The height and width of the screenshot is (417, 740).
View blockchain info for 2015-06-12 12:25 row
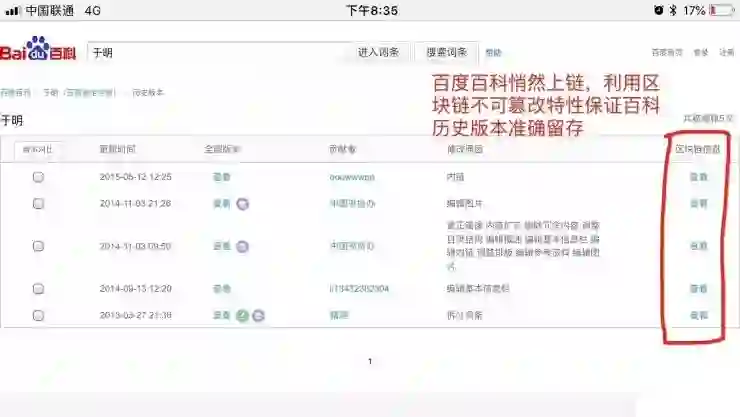[699, 177]
